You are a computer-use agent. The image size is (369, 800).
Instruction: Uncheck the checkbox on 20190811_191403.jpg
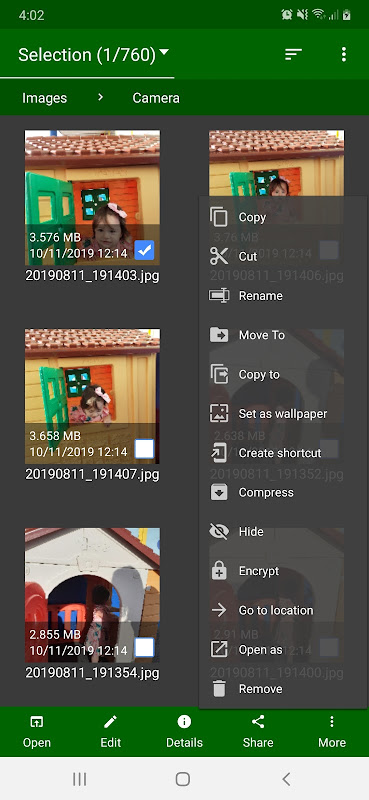[144, 251]
